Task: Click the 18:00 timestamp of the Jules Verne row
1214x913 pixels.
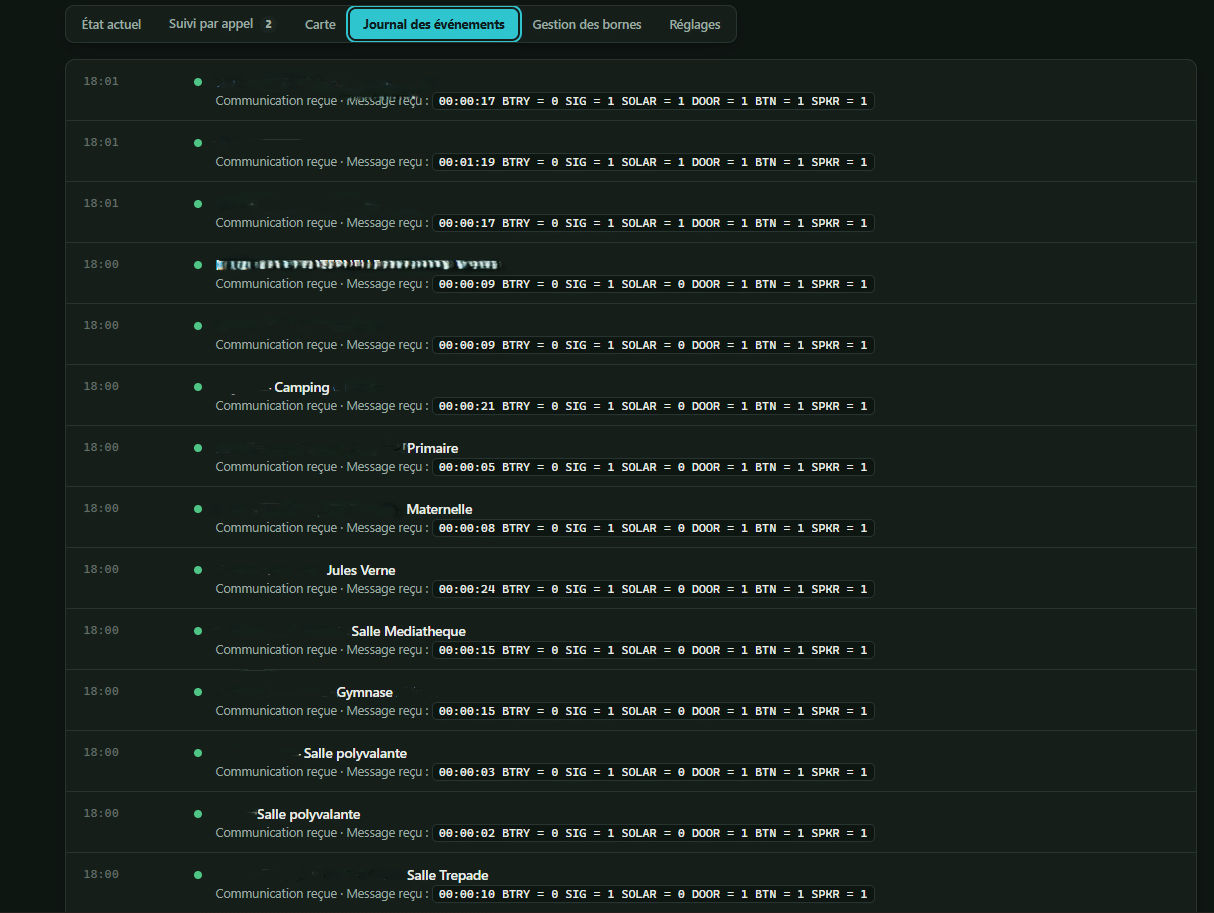Action: [101, 569]
